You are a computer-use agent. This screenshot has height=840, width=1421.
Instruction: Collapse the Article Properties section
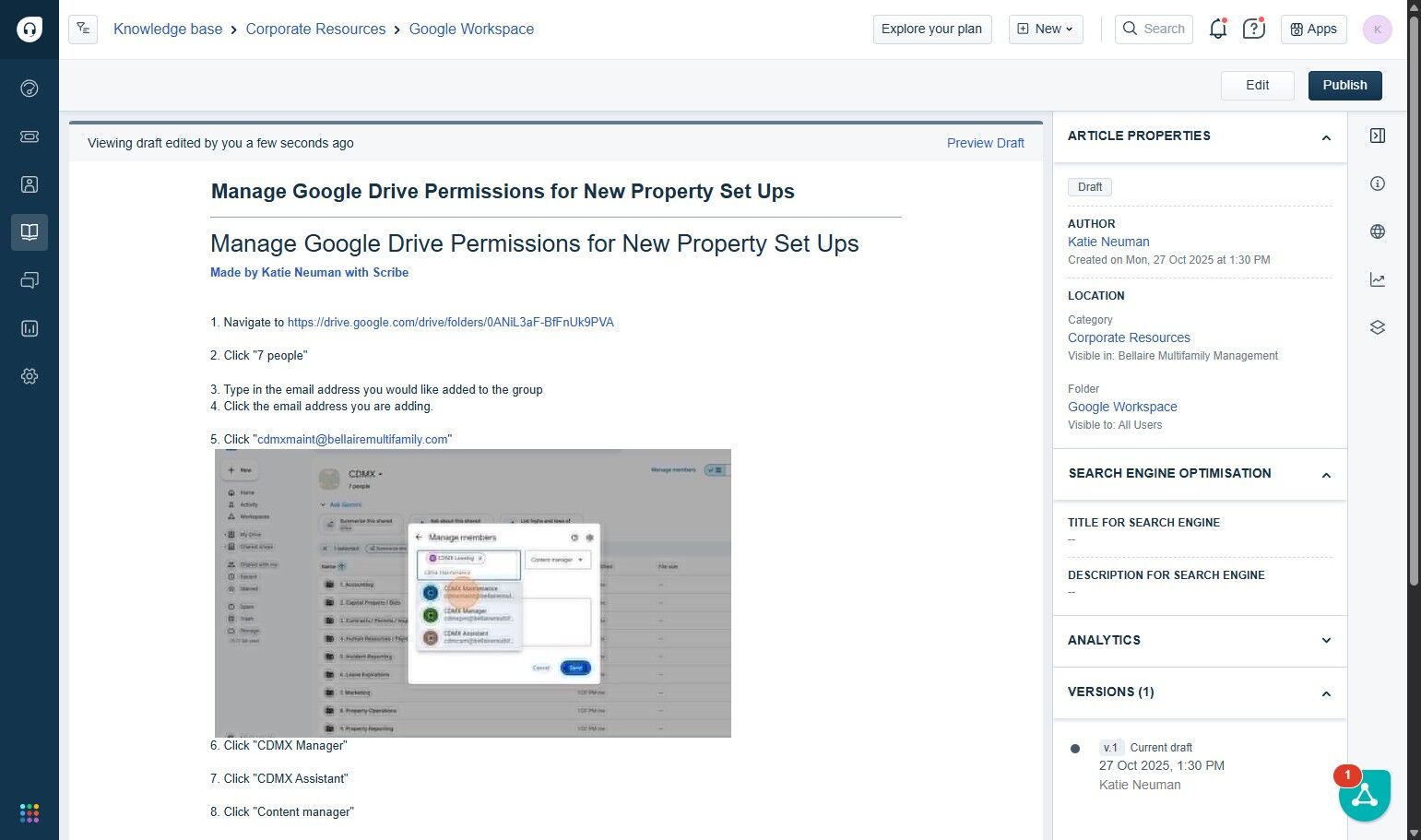[1326, 137]
